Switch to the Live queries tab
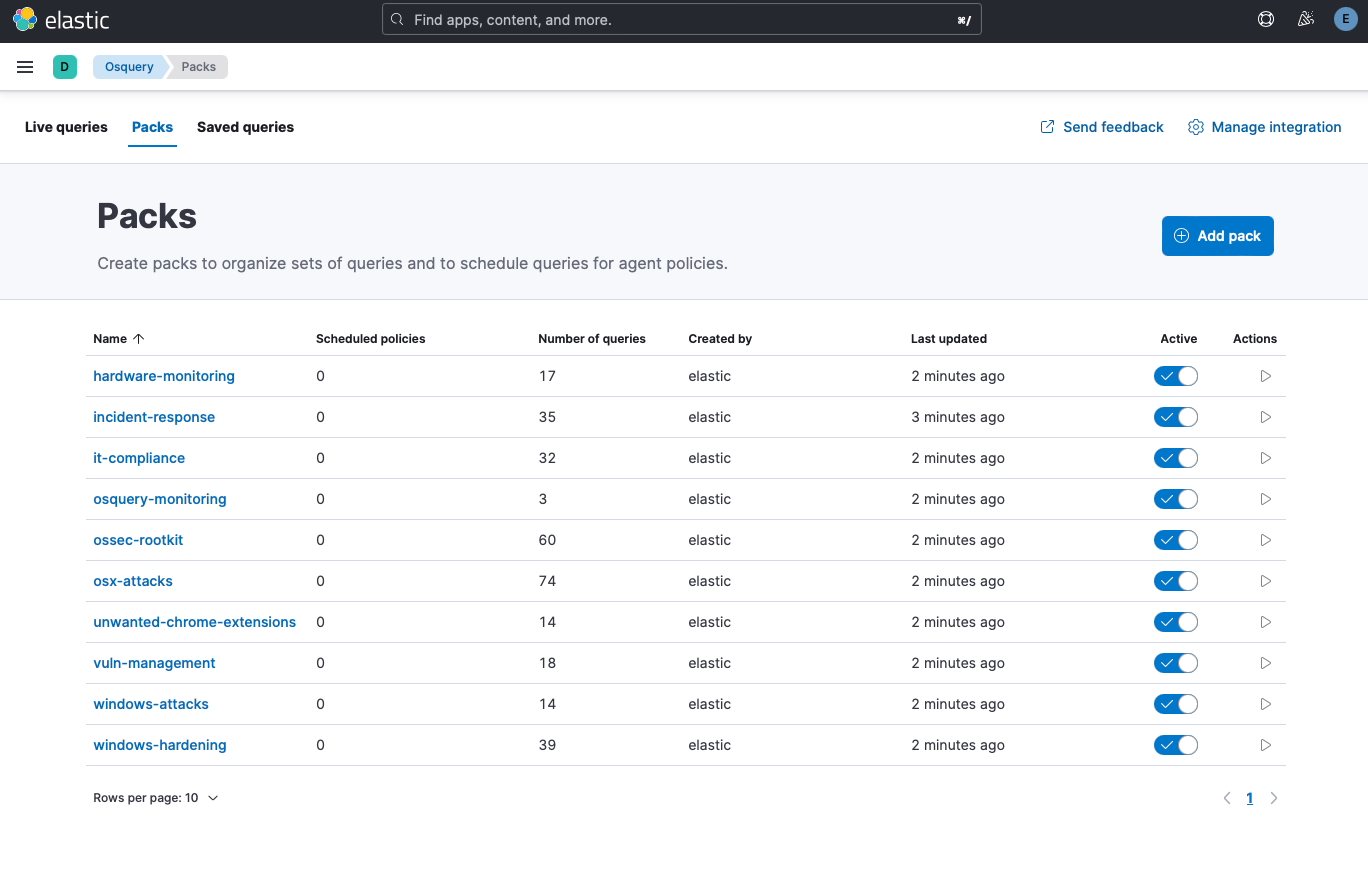This screenshot has width=1368, height=873. (66, 127)
